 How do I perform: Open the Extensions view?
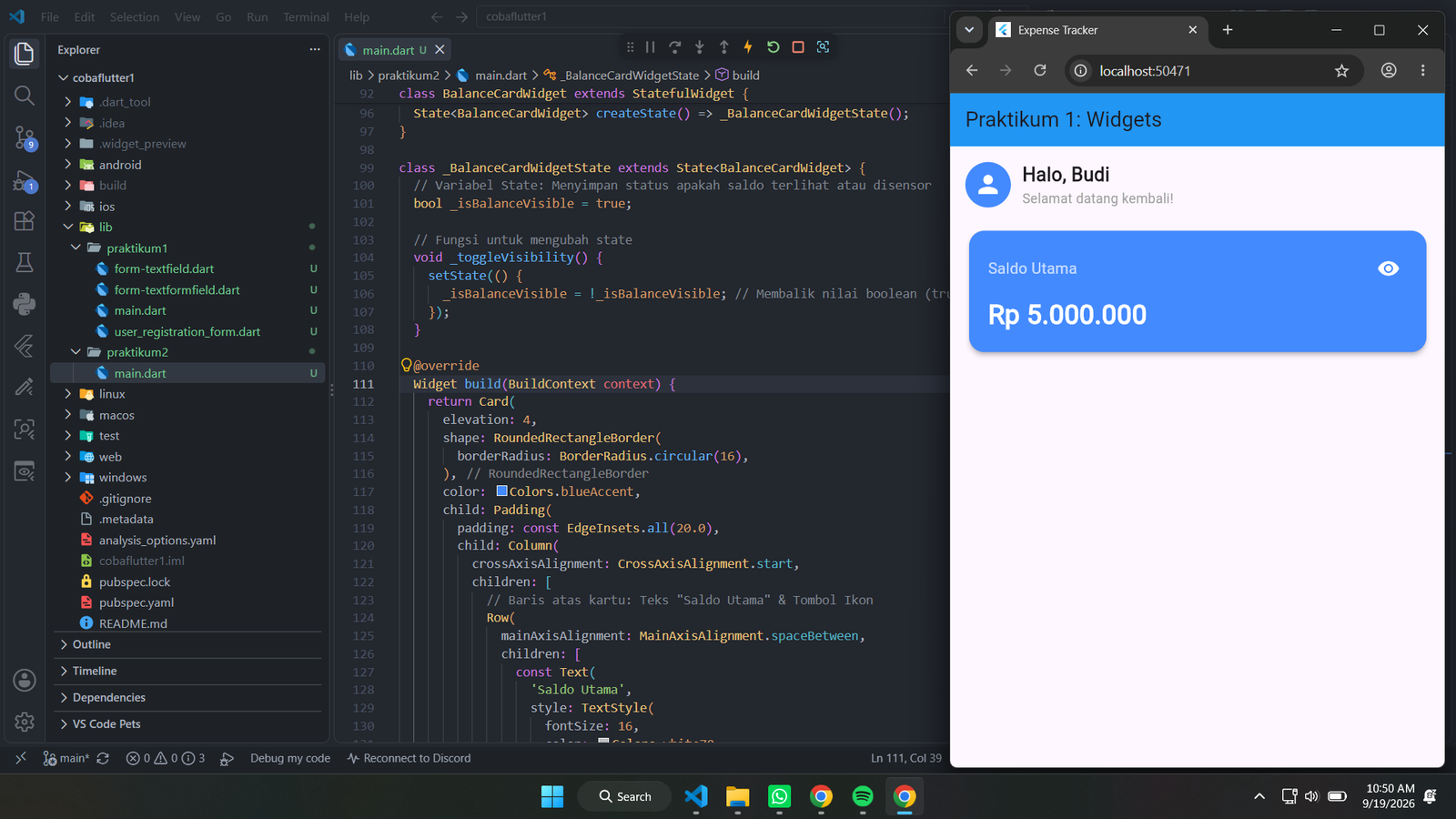coord(25,221)
